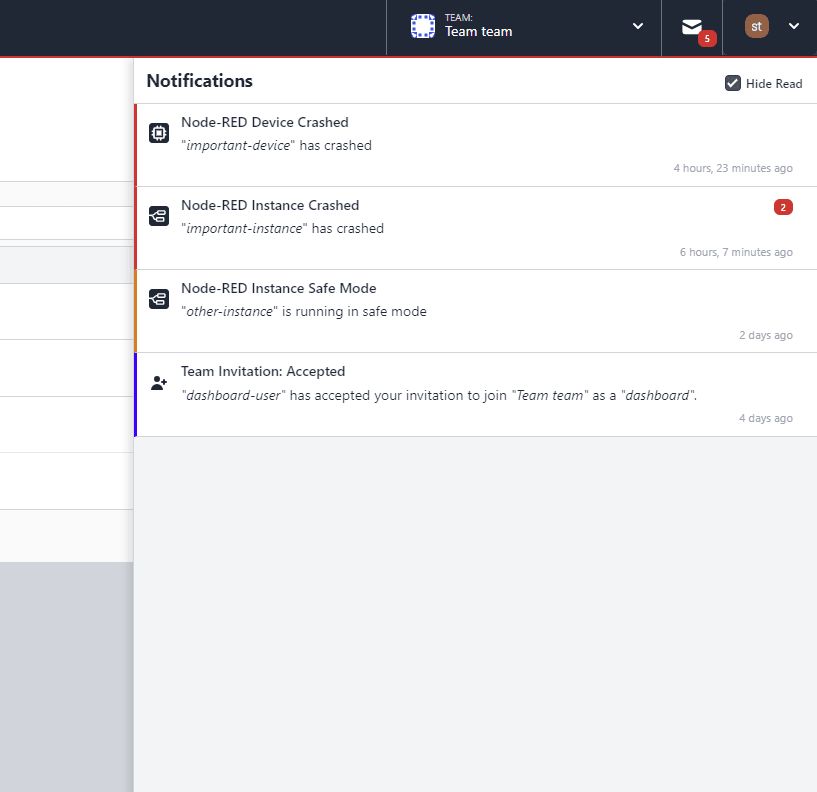
Task: Click the timestamp reading 4 hours, 23 minutes ago
Action: coord(733,168)
